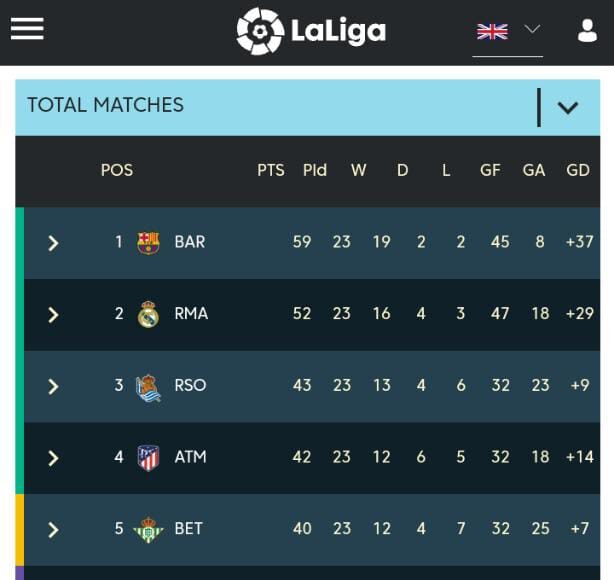Image resolution: width=614 pixels, height=580 pixels.
Task: Expand the Real Sociedad row chevron
Action: [x=54, y=387]
